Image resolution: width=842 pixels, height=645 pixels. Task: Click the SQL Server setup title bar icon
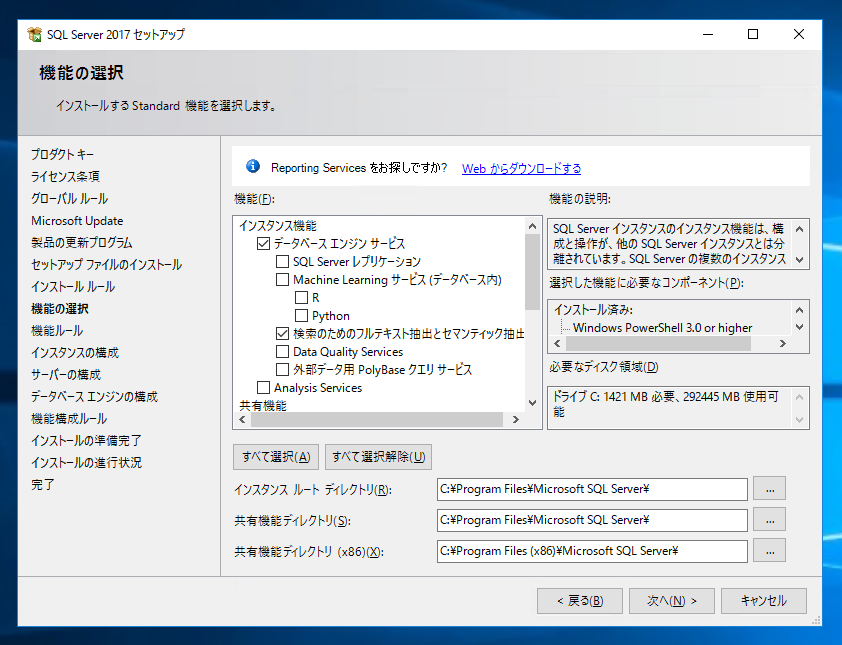[x=34, y=34]
